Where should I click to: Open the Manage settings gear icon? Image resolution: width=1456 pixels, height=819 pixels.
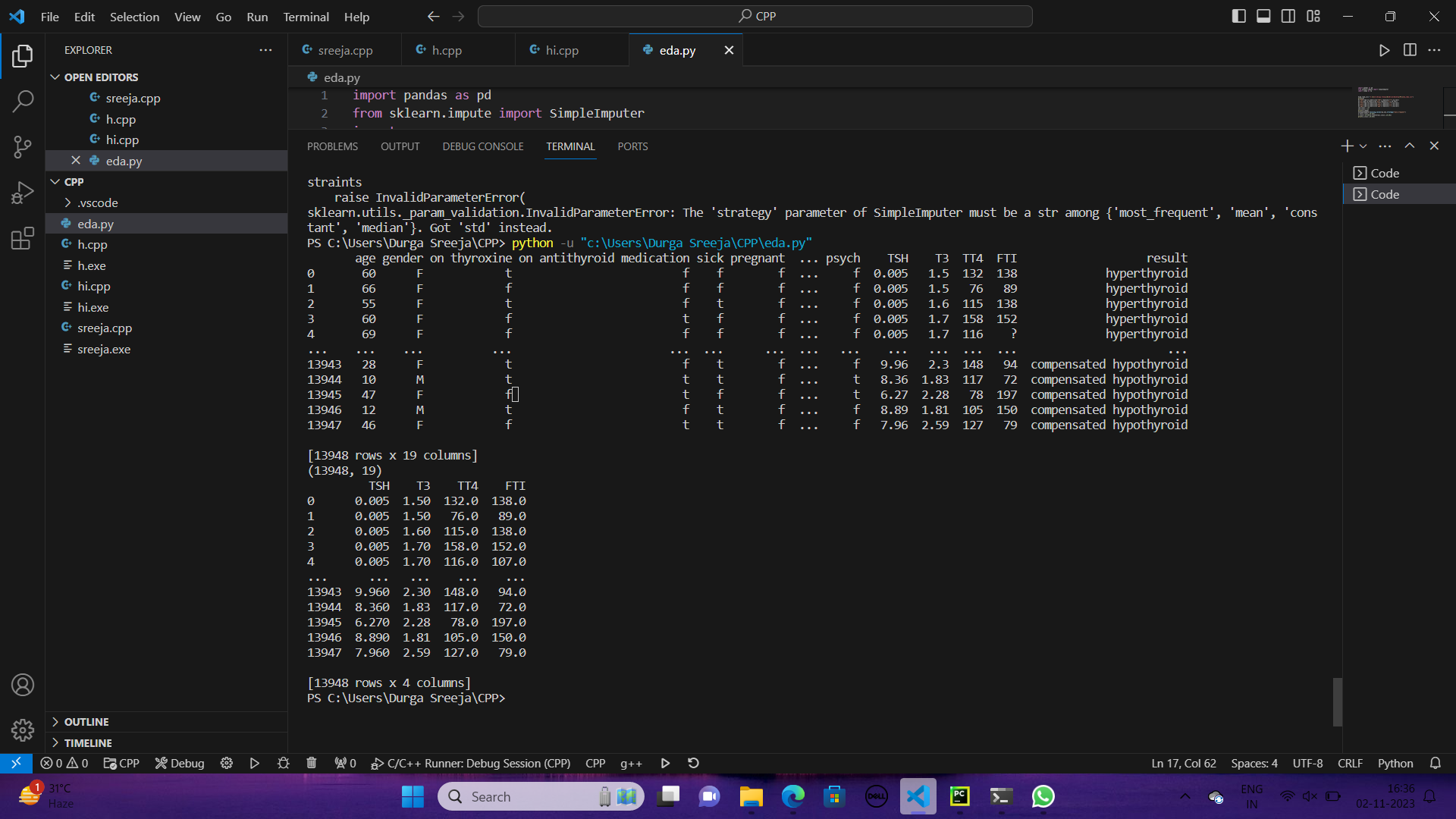click(x=23, y=730)
